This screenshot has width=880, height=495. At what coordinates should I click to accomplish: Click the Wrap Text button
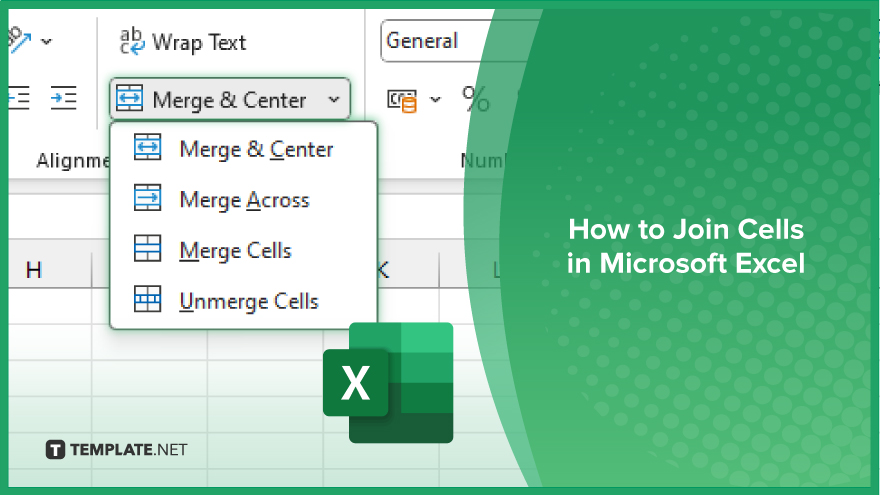183,42
